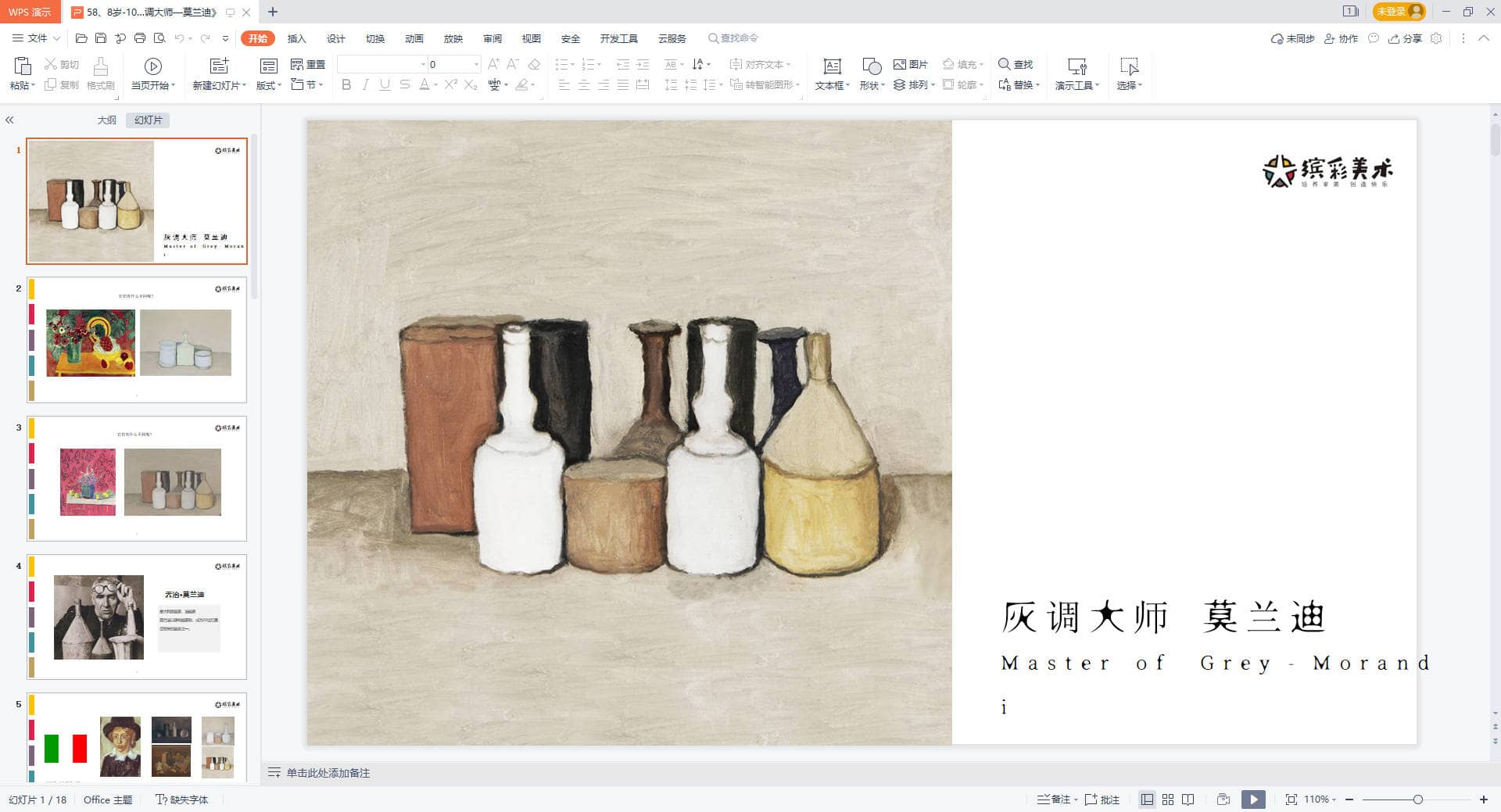1501x812 pixels.
Task: Undo the last action
Action: [x=180, y=38]
